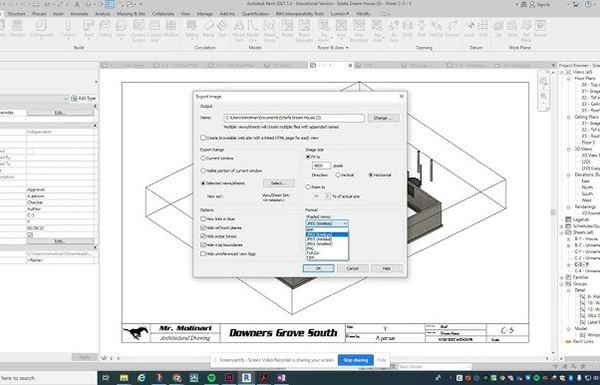
Task: Choose TIFF from format list
Action: 327,258
